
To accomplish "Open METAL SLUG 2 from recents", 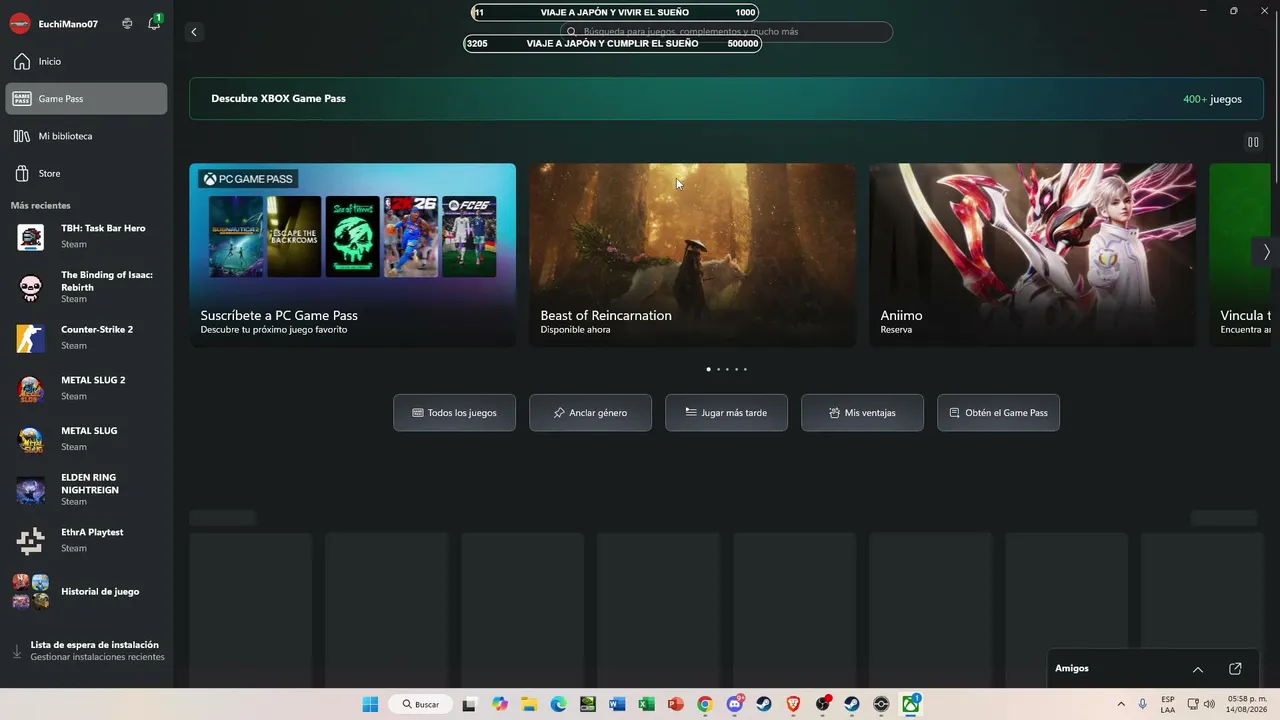I will [x=86, y=389].
